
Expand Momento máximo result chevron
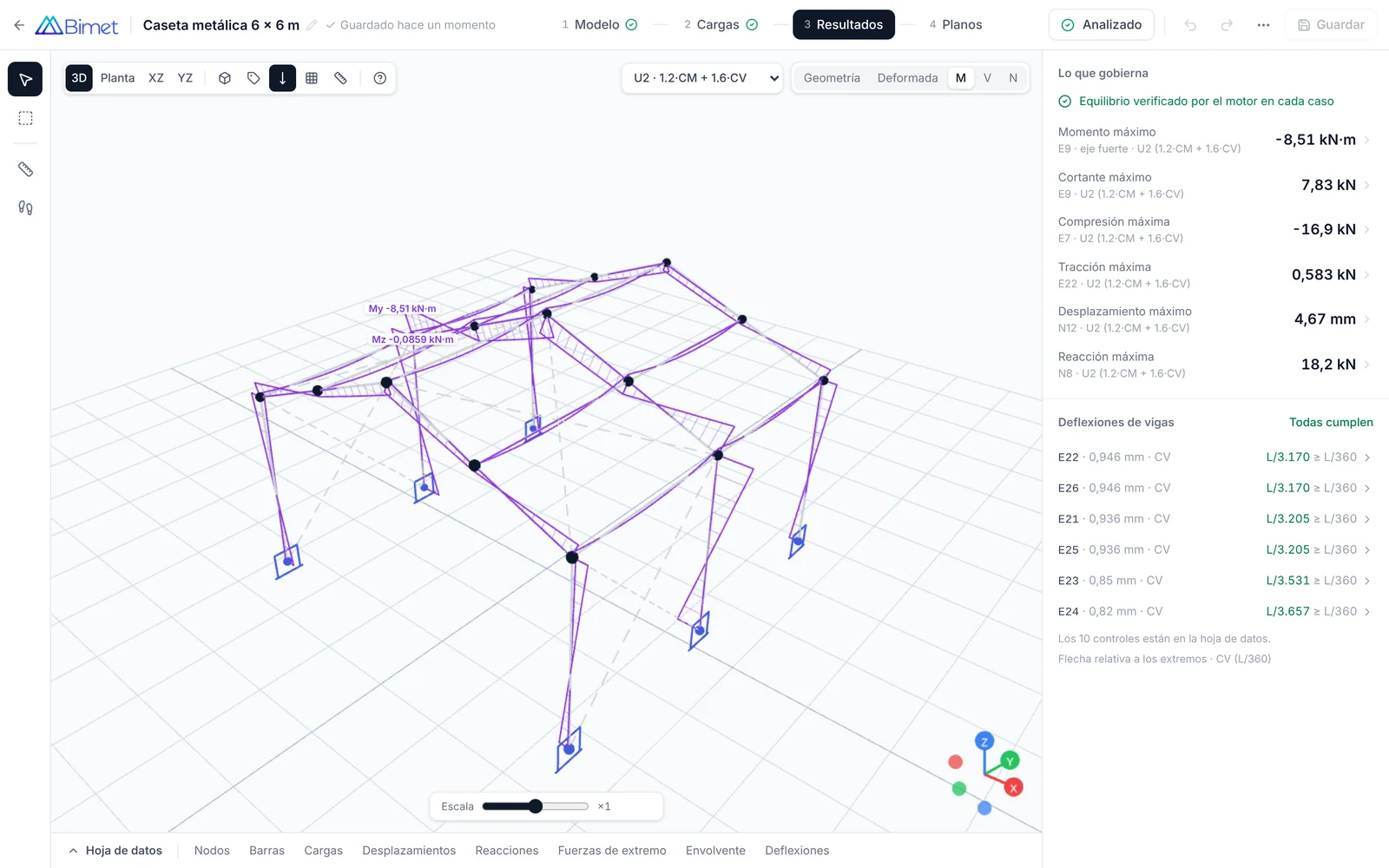[1367, 140]
